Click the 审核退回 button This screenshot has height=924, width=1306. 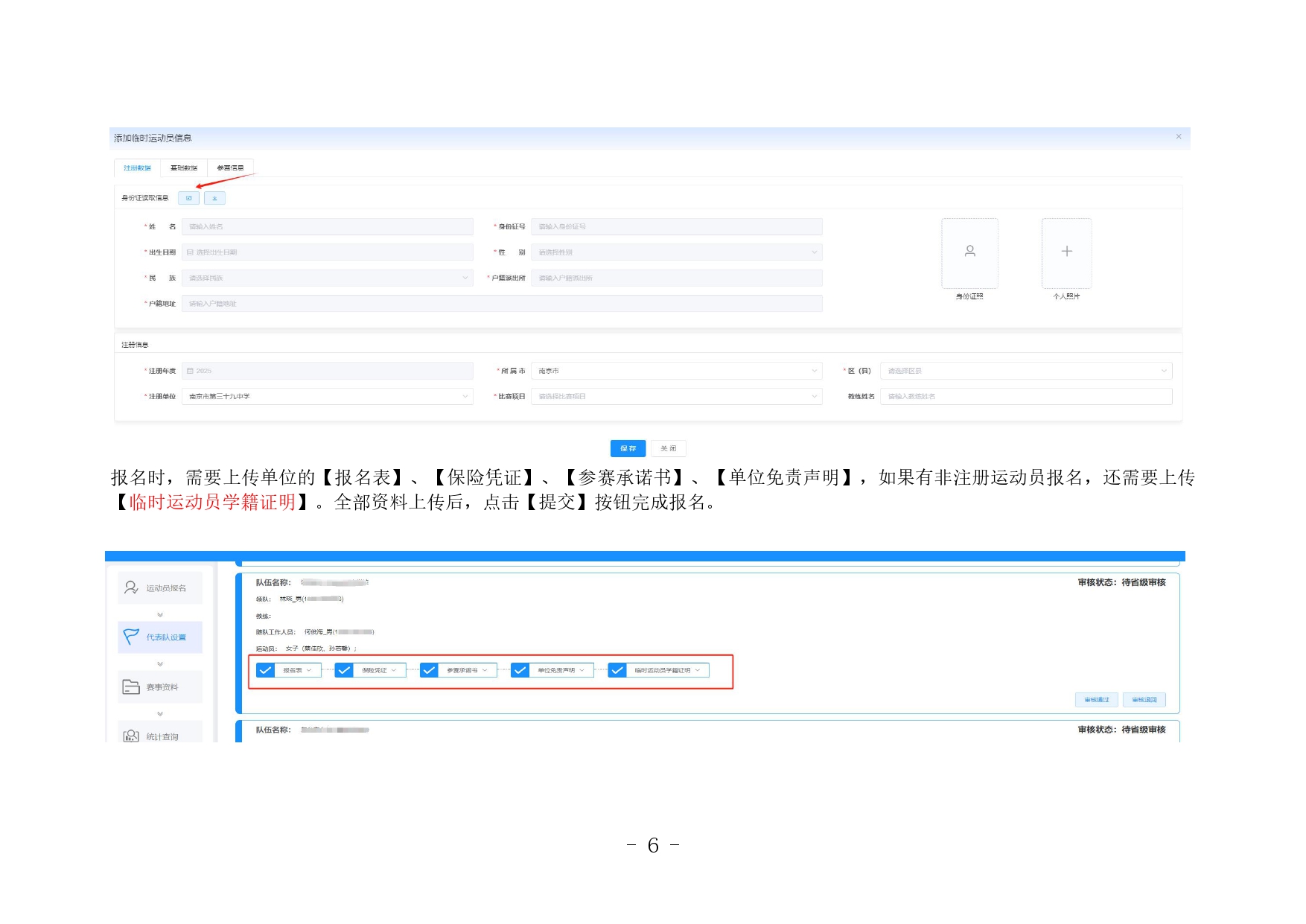(1144, 700)
